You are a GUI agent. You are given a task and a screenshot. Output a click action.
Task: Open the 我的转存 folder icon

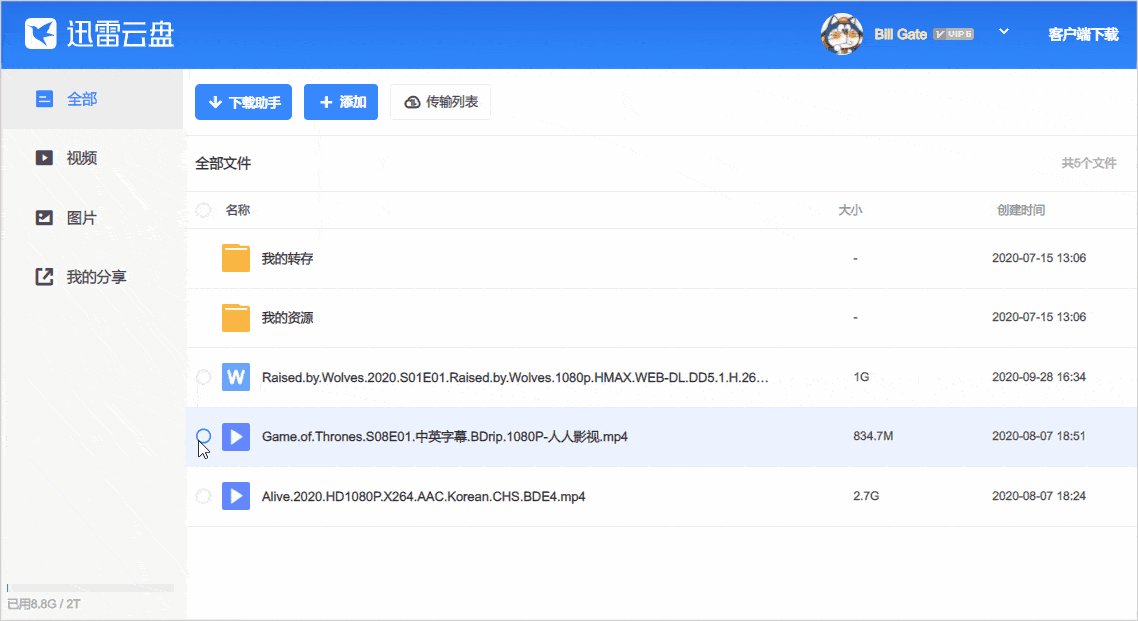tap(236, 258)
